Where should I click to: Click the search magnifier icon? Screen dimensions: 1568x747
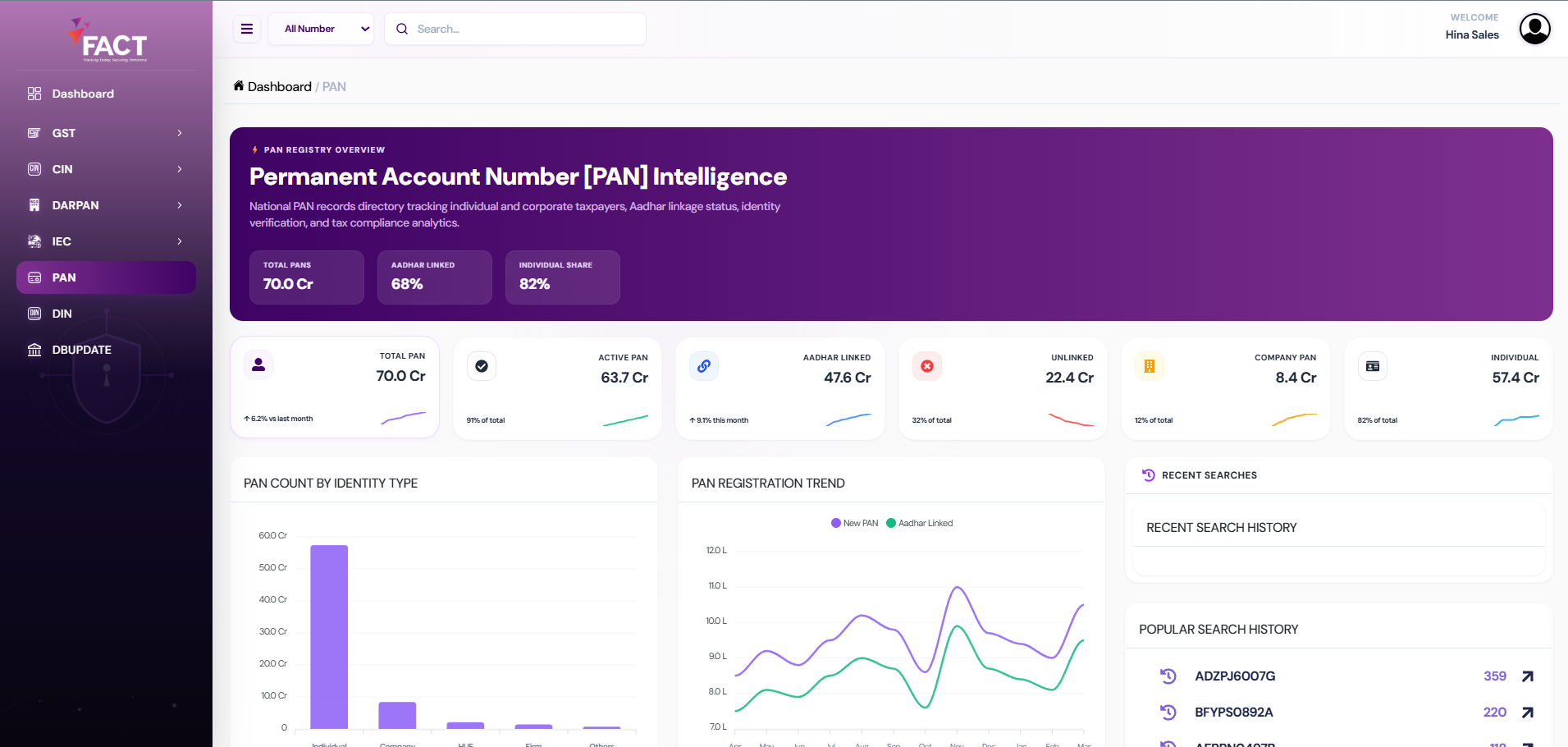[402, 29]
